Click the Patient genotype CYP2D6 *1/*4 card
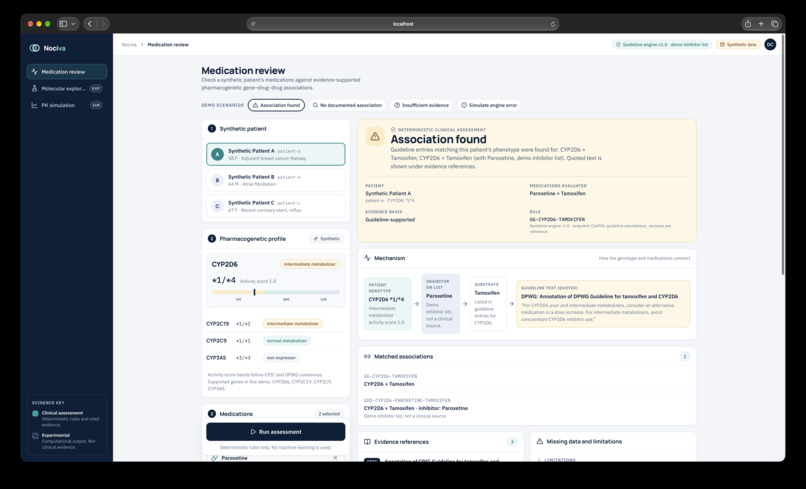This screenshot has width=806, height=489. pos(388,304)
